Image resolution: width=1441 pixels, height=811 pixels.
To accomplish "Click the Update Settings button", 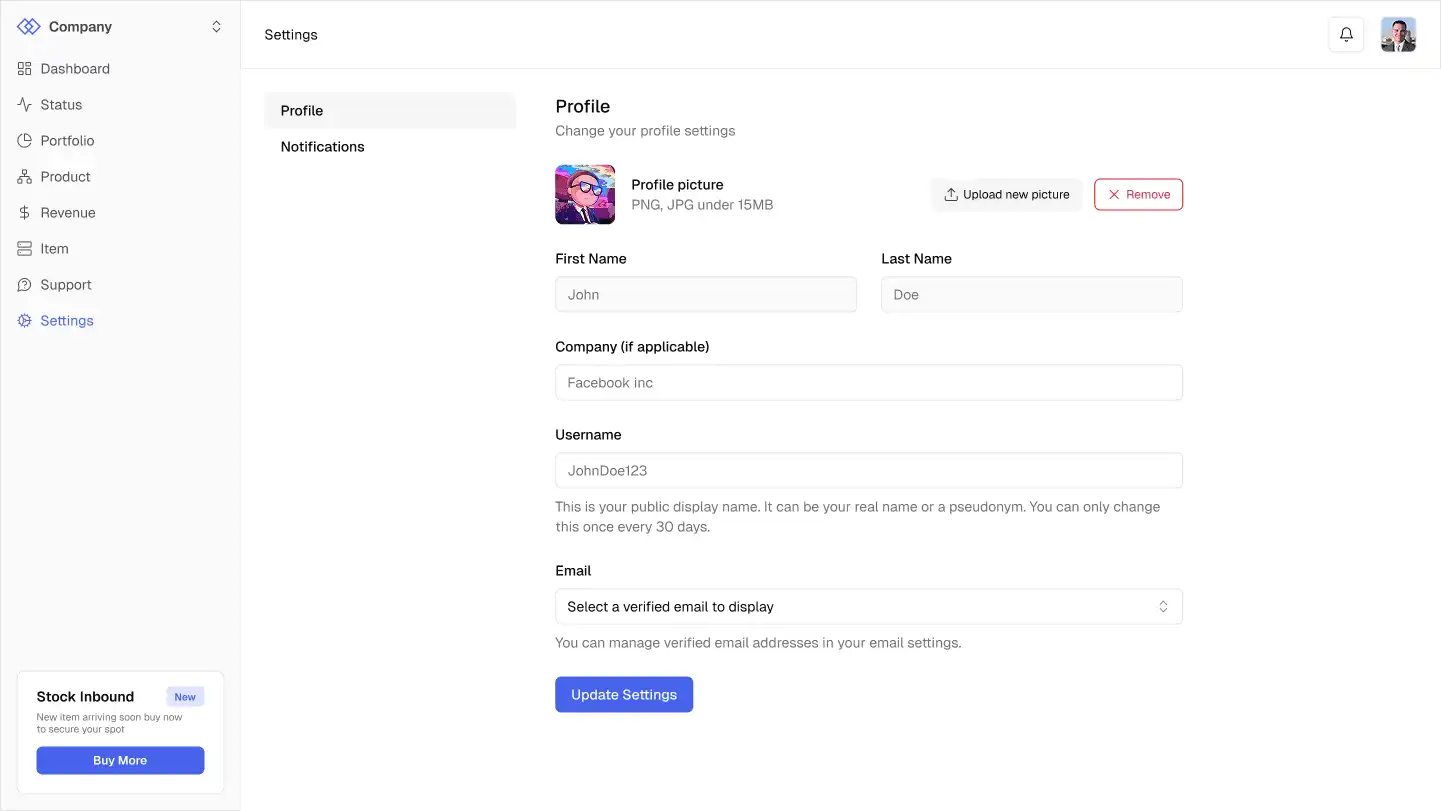I will tap(624, 695).
